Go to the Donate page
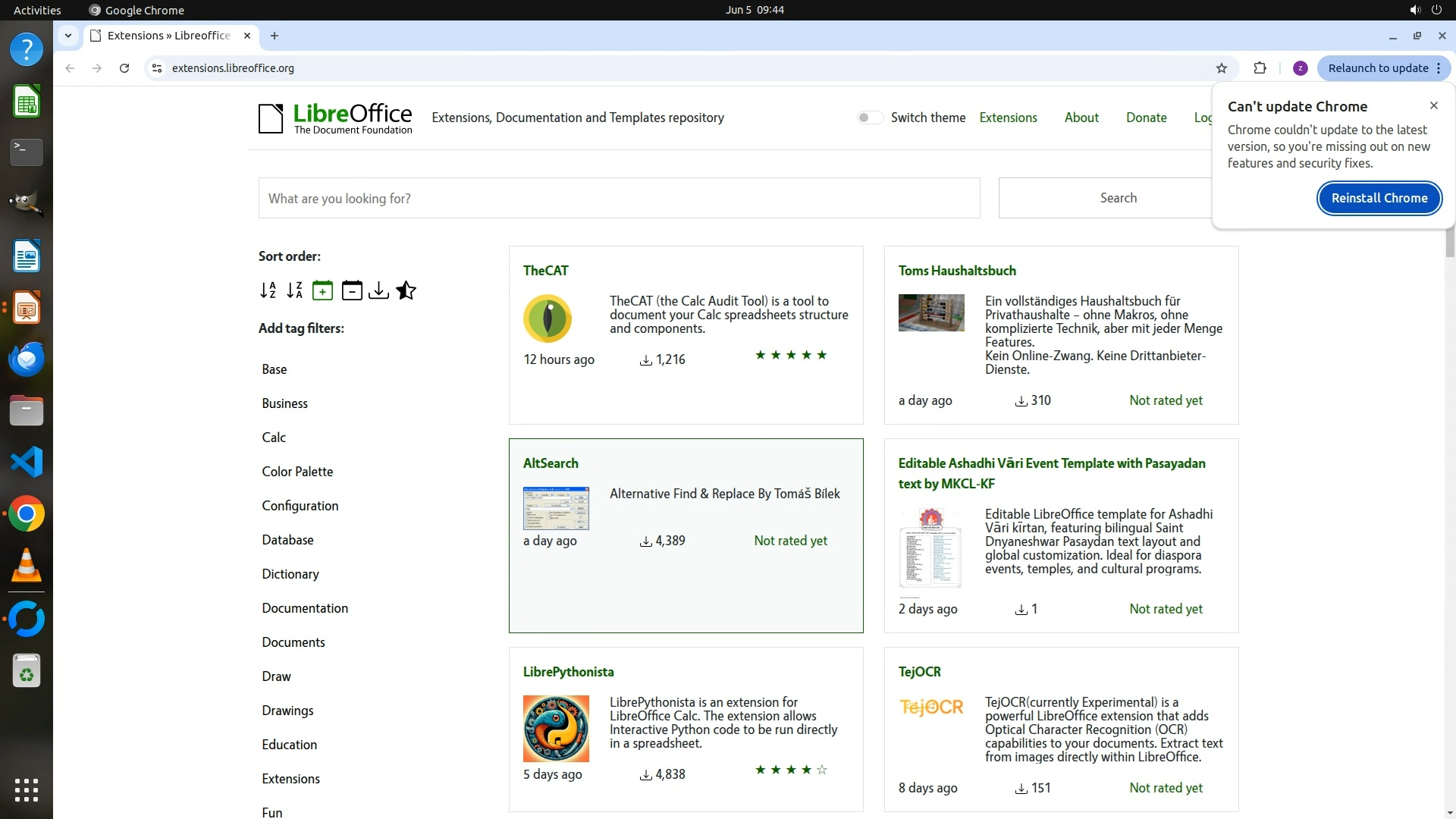Viewport: 1456px width, 819px height. coord(1146,118)
